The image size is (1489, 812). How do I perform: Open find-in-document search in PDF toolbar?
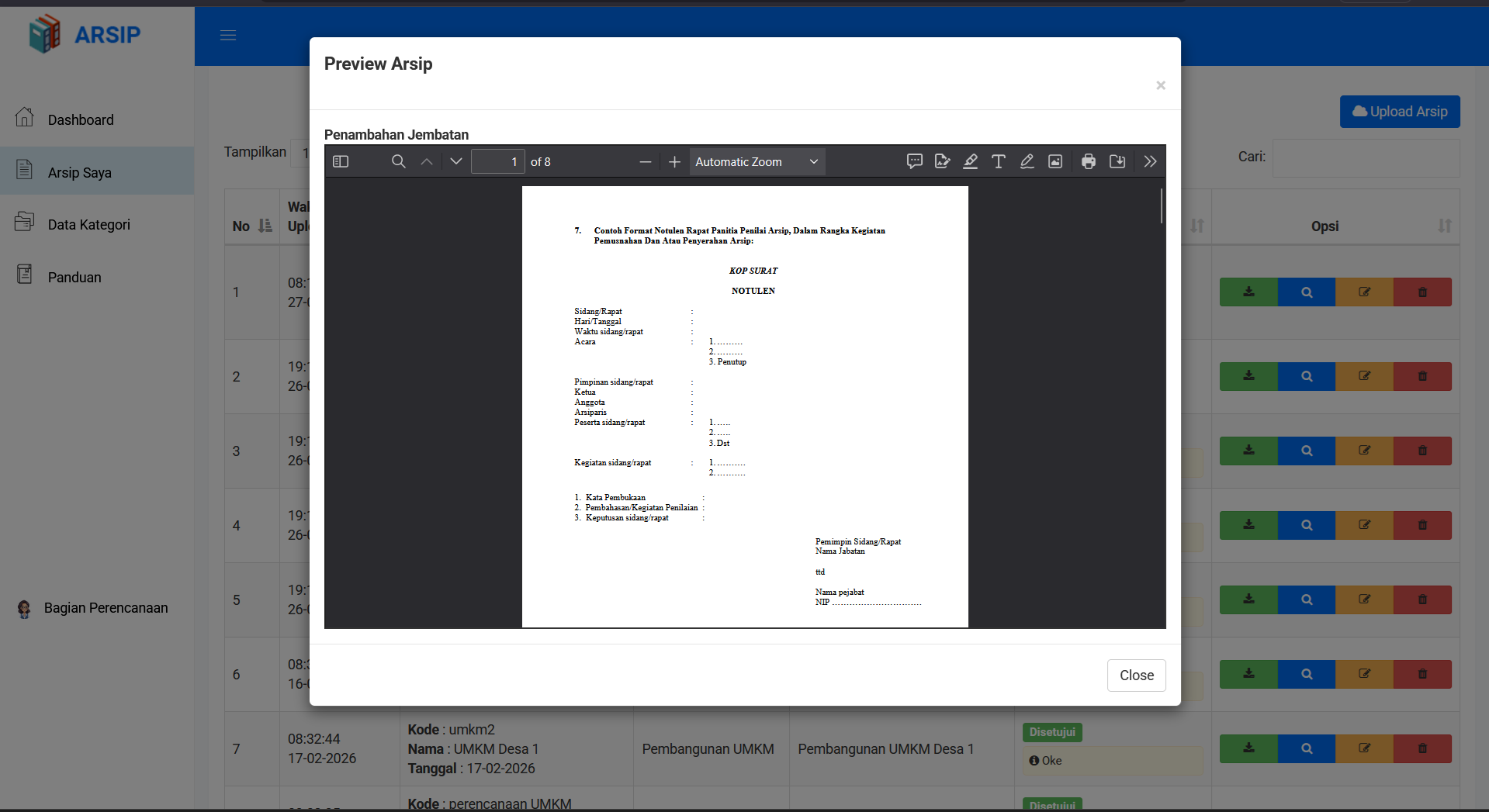(x=398, y=161)
